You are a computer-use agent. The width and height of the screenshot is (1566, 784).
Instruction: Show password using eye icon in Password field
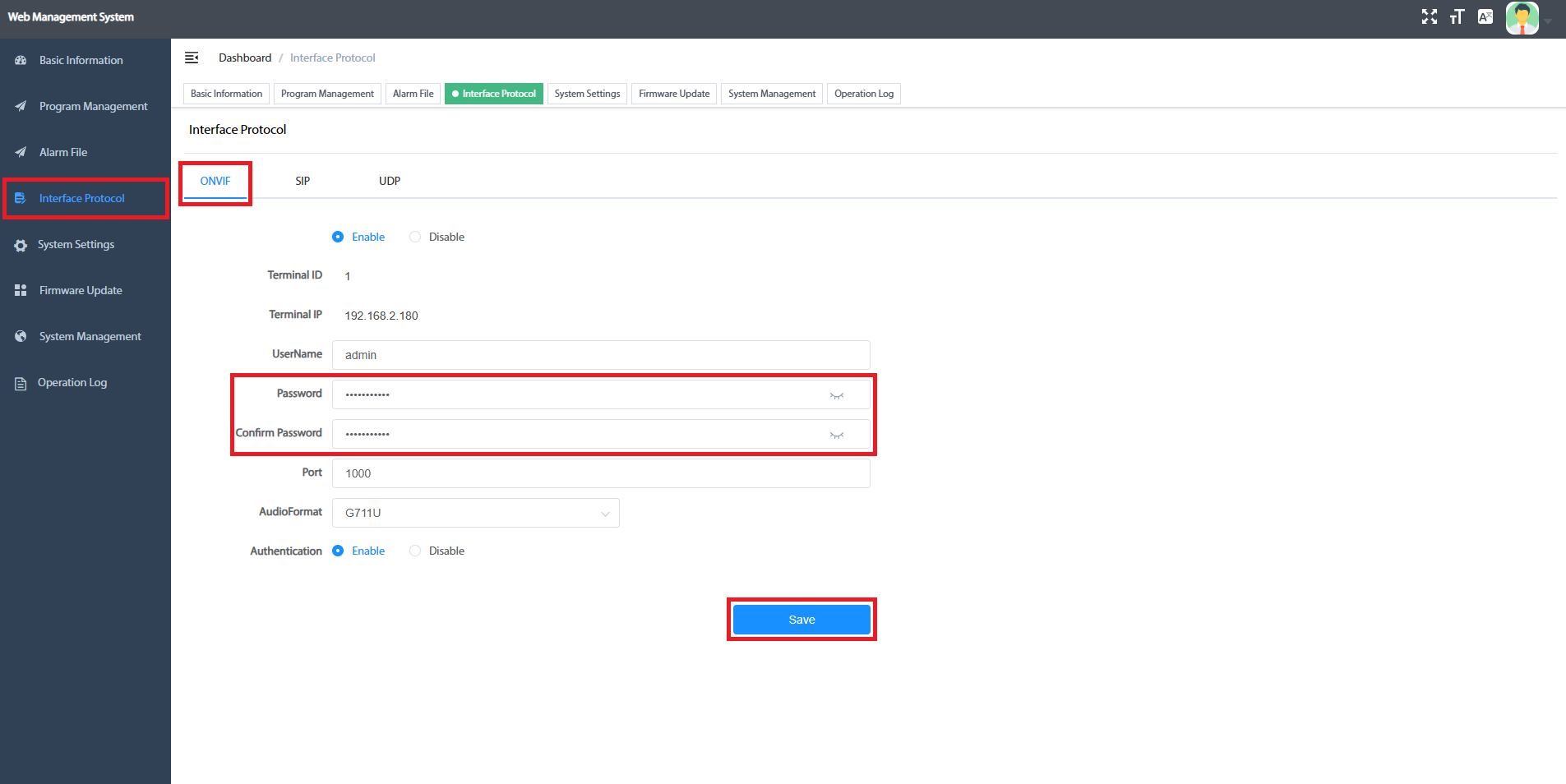coord(836,395)
